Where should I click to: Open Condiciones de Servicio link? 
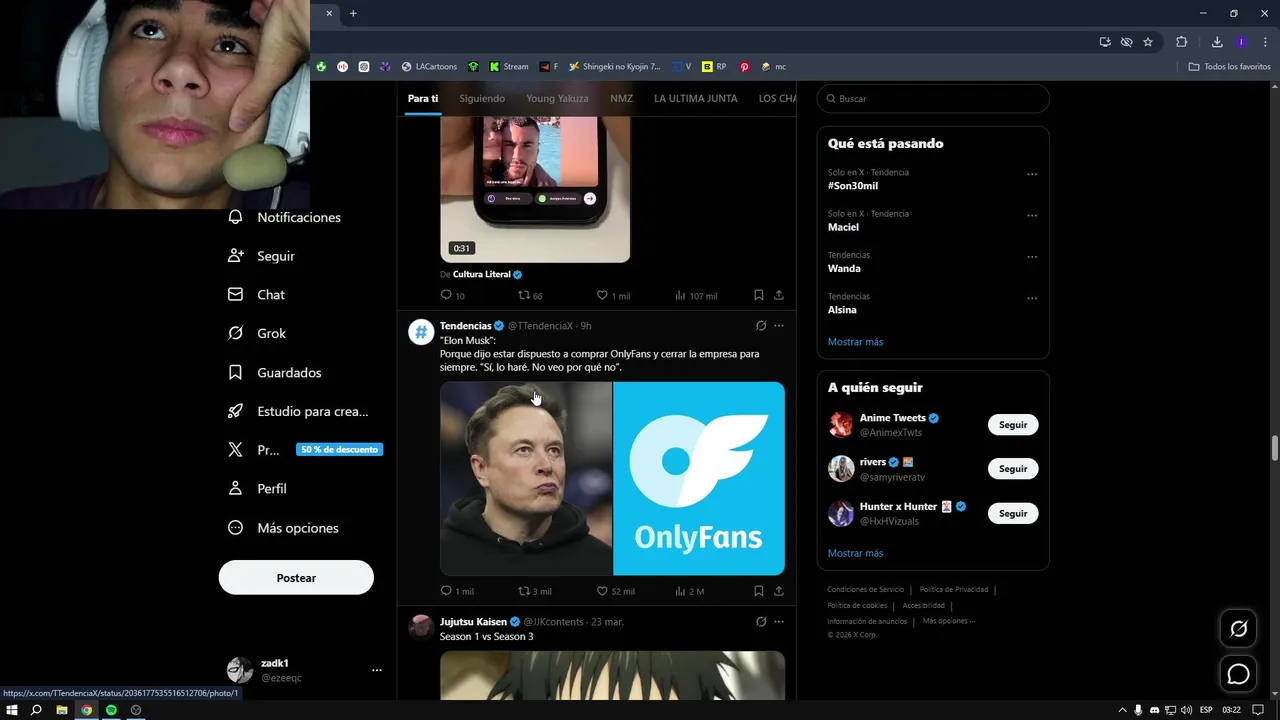(865, 590)
